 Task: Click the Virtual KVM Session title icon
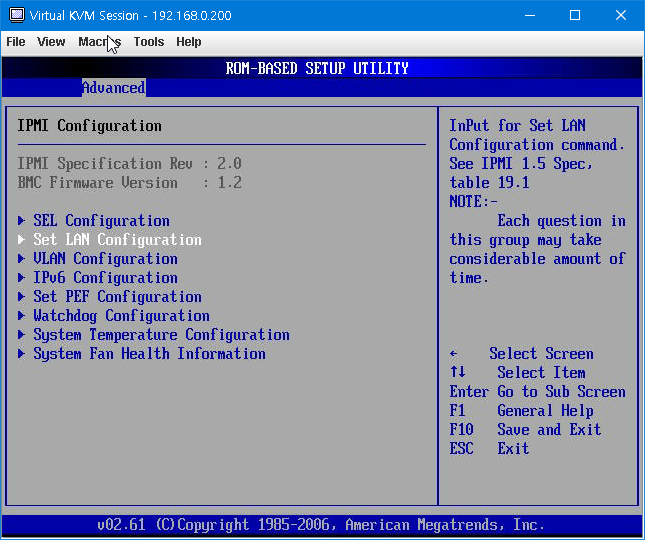click(x=17, y=15)
